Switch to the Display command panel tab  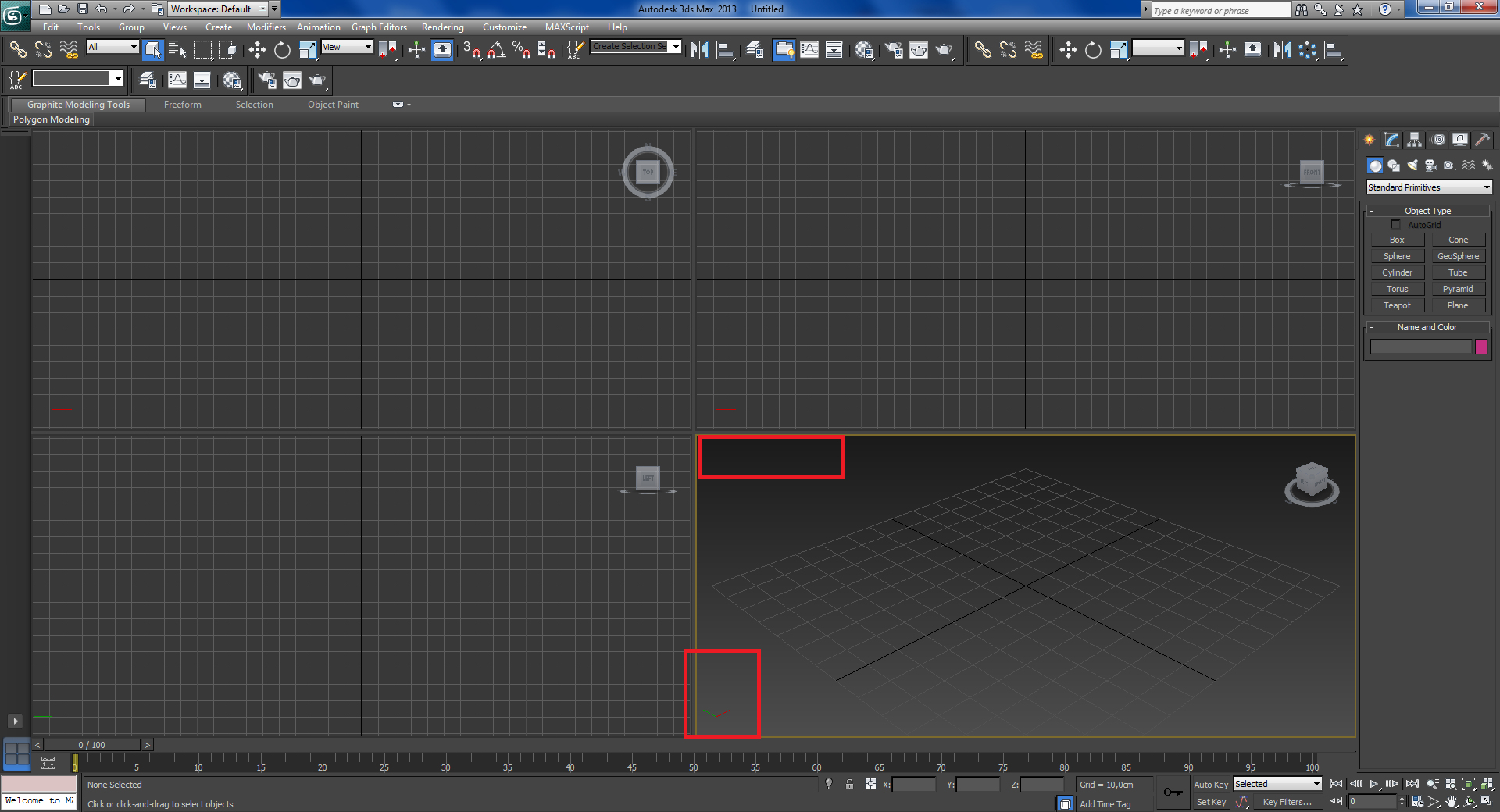[x=1460, y=140]
